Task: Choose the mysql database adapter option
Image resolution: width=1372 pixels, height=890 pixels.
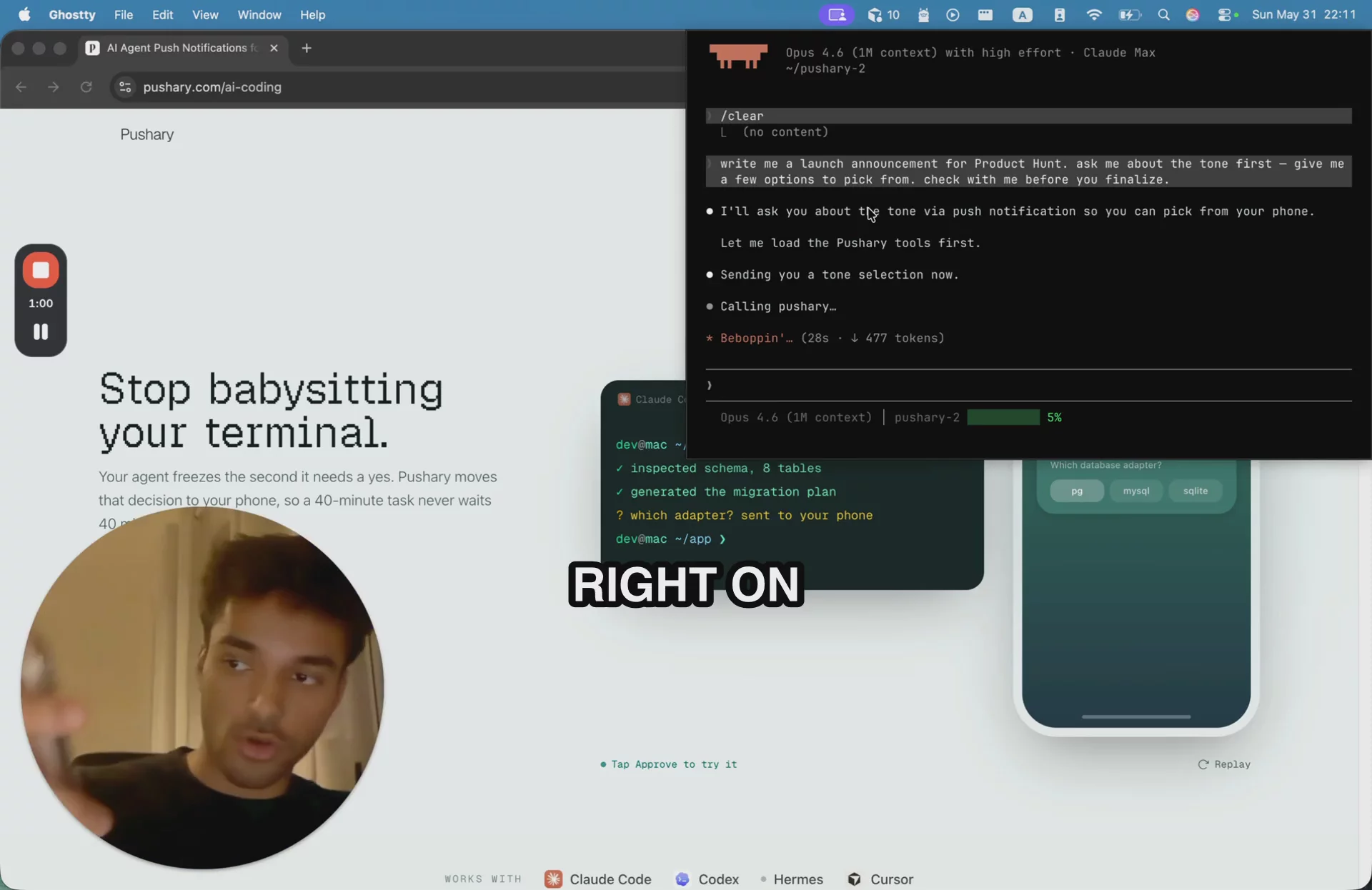Action: [1135, 491]
